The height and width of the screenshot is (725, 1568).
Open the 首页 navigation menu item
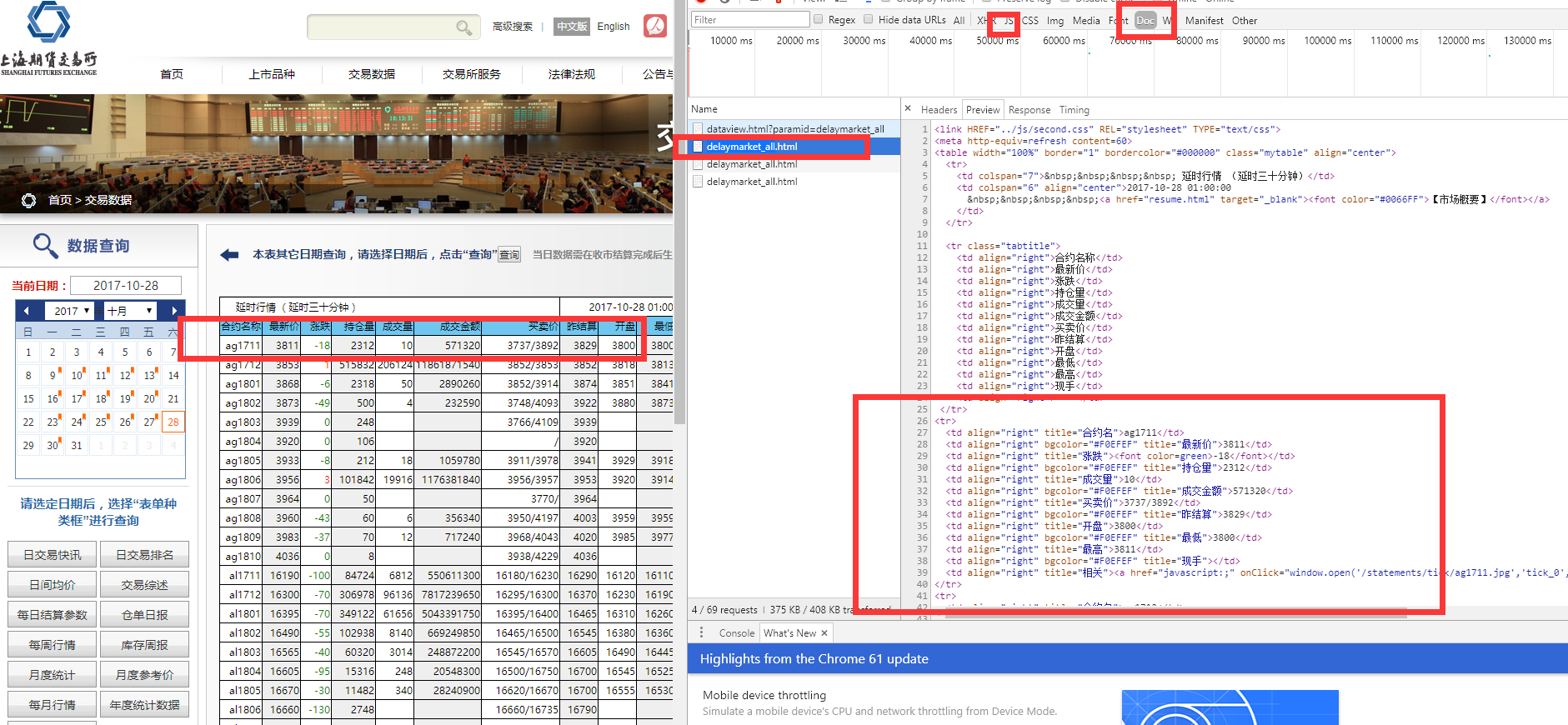click(x=172, y=74)
